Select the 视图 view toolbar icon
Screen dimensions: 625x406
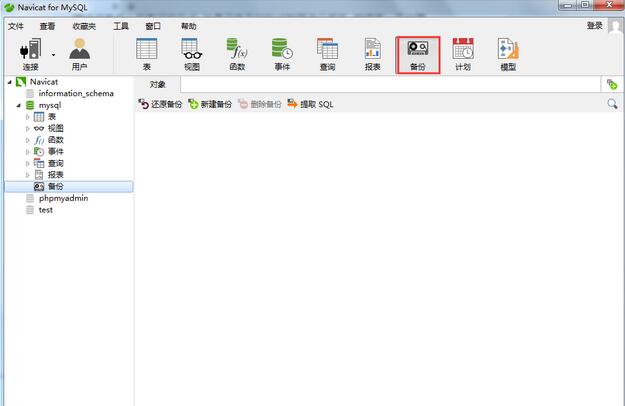pyautogui.click(x=192, y=55)
